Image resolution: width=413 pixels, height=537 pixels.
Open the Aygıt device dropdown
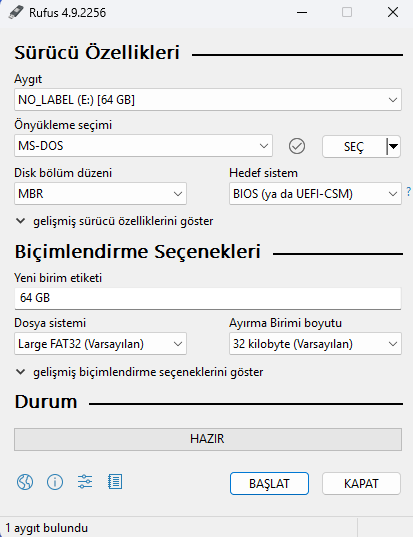(x=208, y=100)
